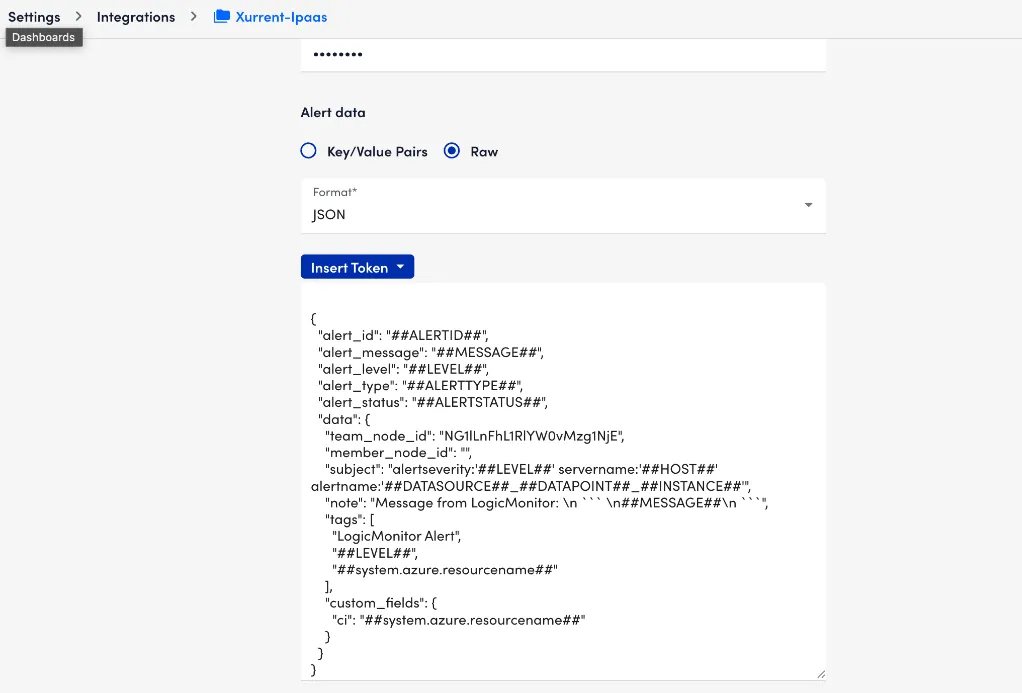The width and height of the screenshot is (1022, 693).
Task: Open the Insert Token menu
Action: 357,267
